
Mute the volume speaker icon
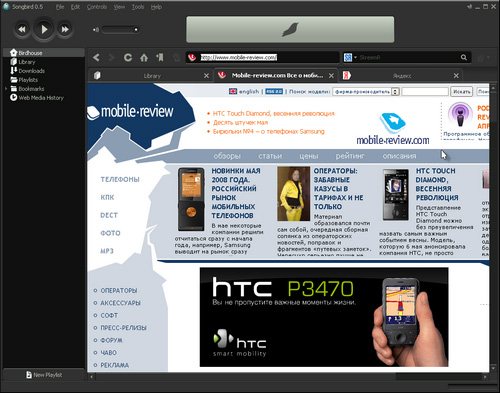(x=96, y=30)
